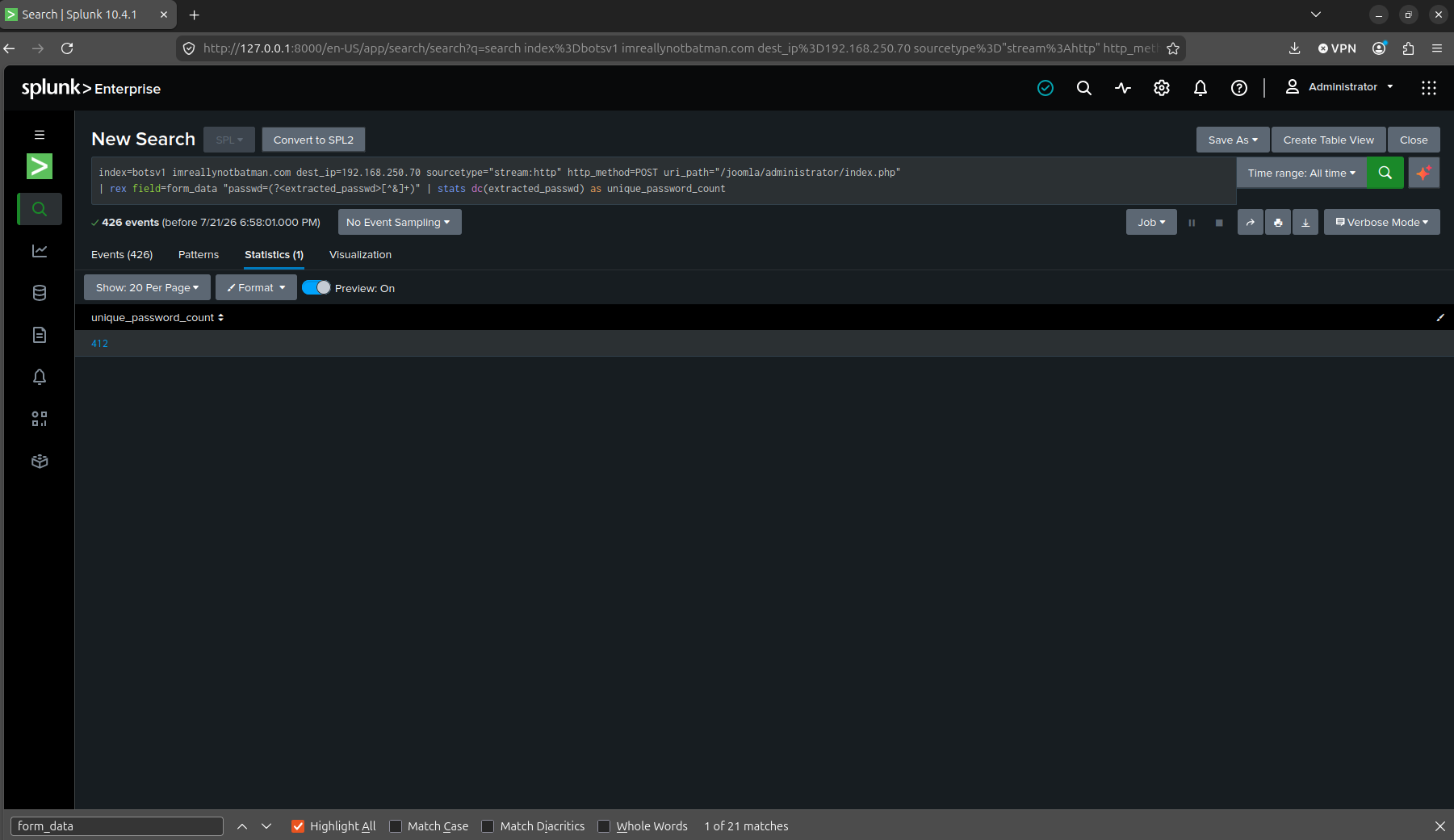
Task: Open the Datasets database sidebar icon
Action: pyautogui.click(x=40, y=293)
